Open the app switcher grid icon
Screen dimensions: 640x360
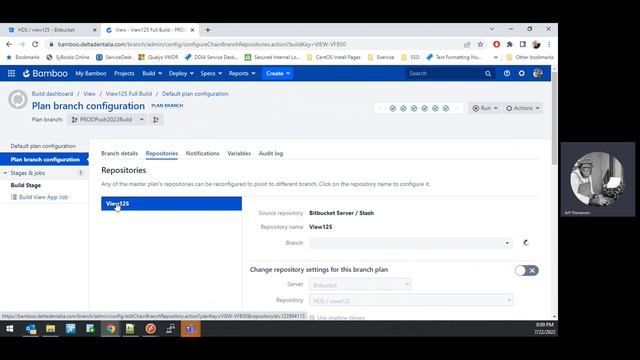(11, 73)
